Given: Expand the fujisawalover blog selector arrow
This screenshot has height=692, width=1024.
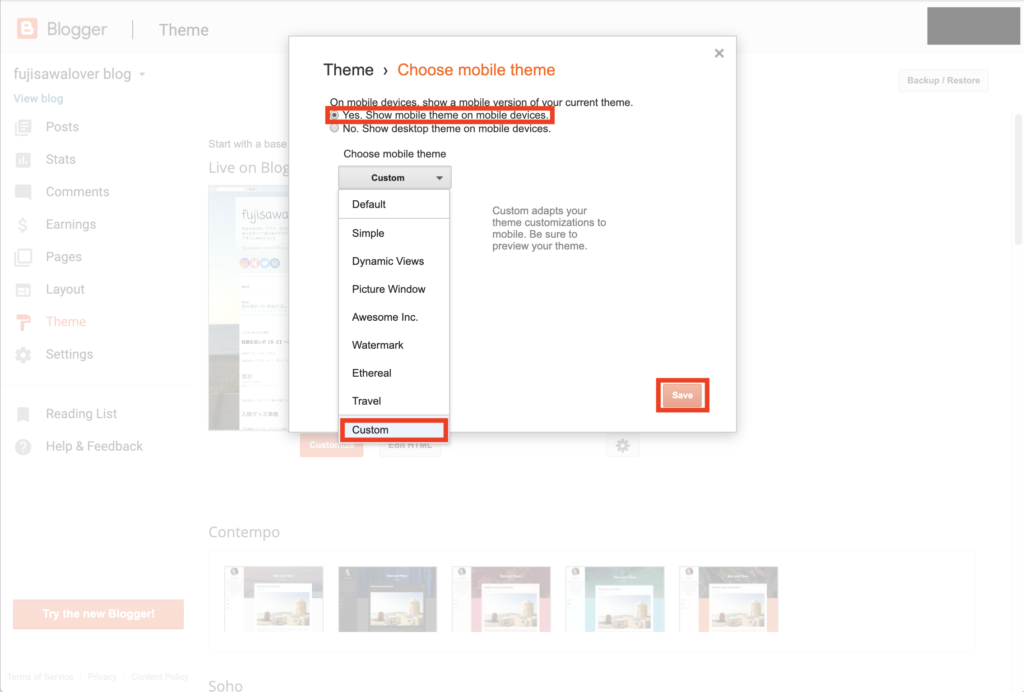Looking at the screenshot, I should pyautogui.click(x=142, y=74).
